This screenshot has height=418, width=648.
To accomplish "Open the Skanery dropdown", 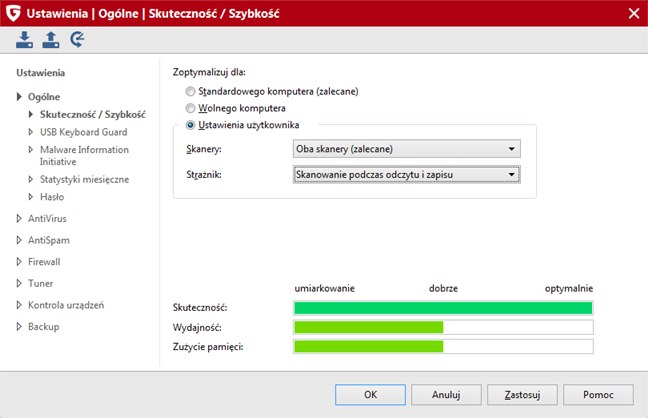I will point(407,149).
